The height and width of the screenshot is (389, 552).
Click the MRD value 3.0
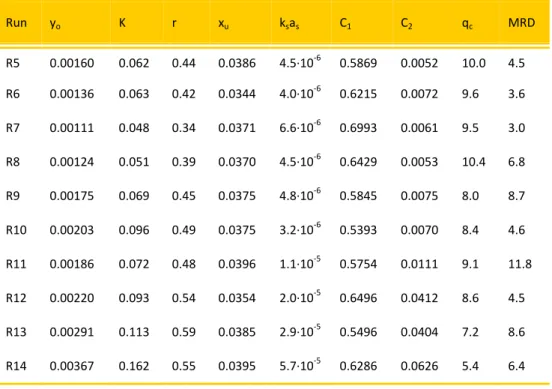pyautogui.click(x=516, y=127)
